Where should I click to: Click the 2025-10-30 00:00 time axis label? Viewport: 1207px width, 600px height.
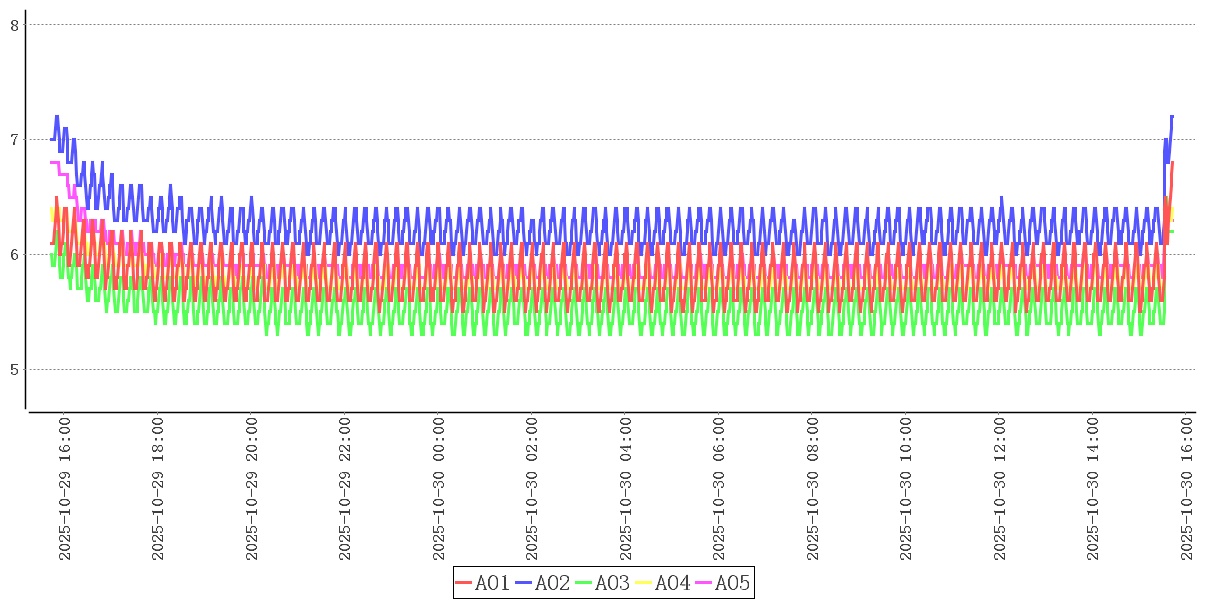[439, 489]
